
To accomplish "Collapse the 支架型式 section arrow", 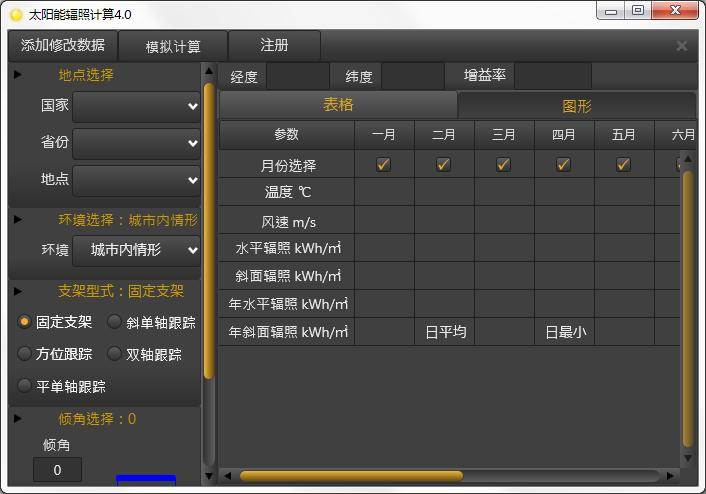I will click(18, 291).
